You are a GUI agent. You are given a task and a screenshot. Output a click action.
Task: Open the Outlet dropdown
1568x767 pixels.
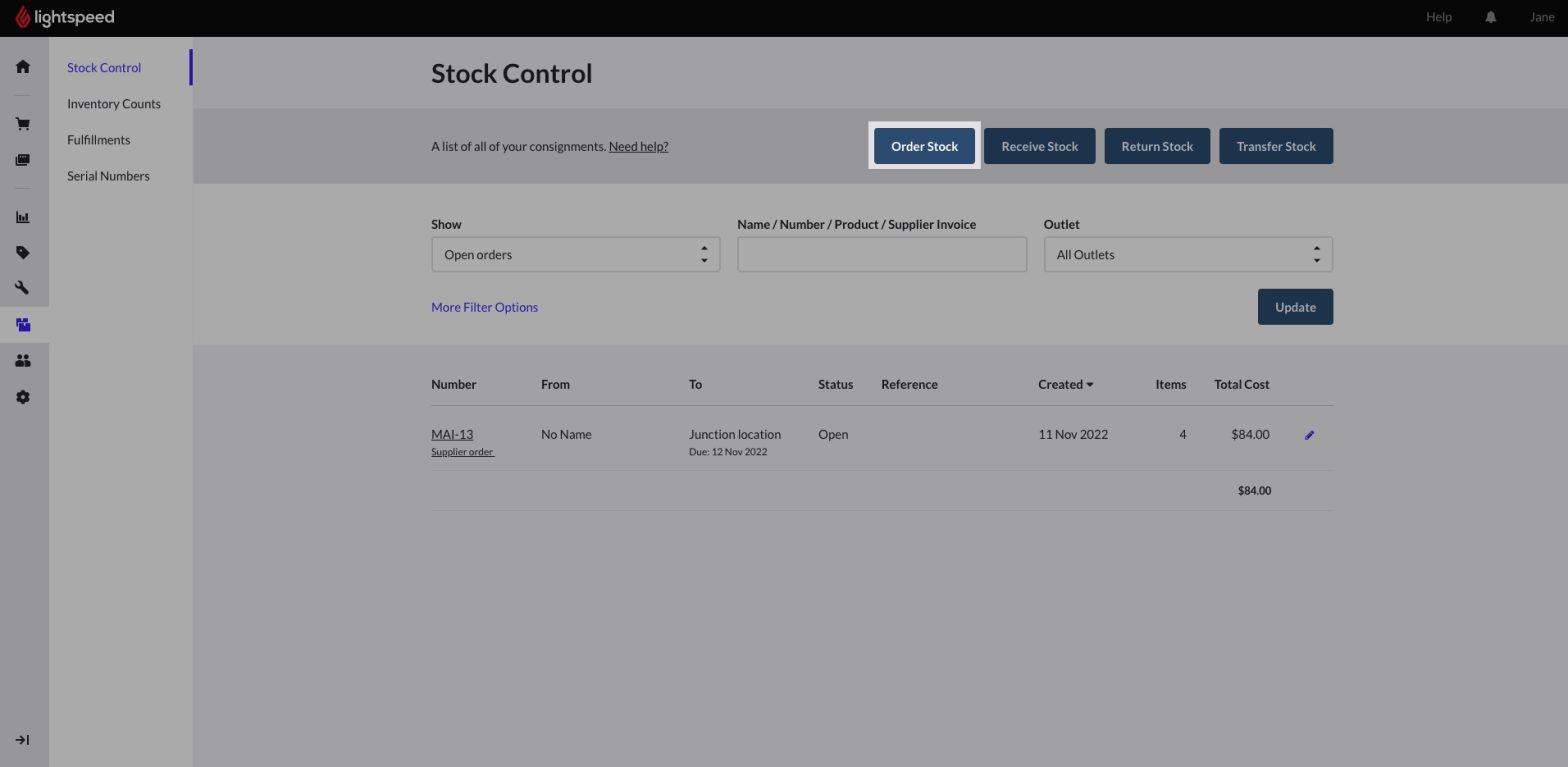[x=1187, y=255]
